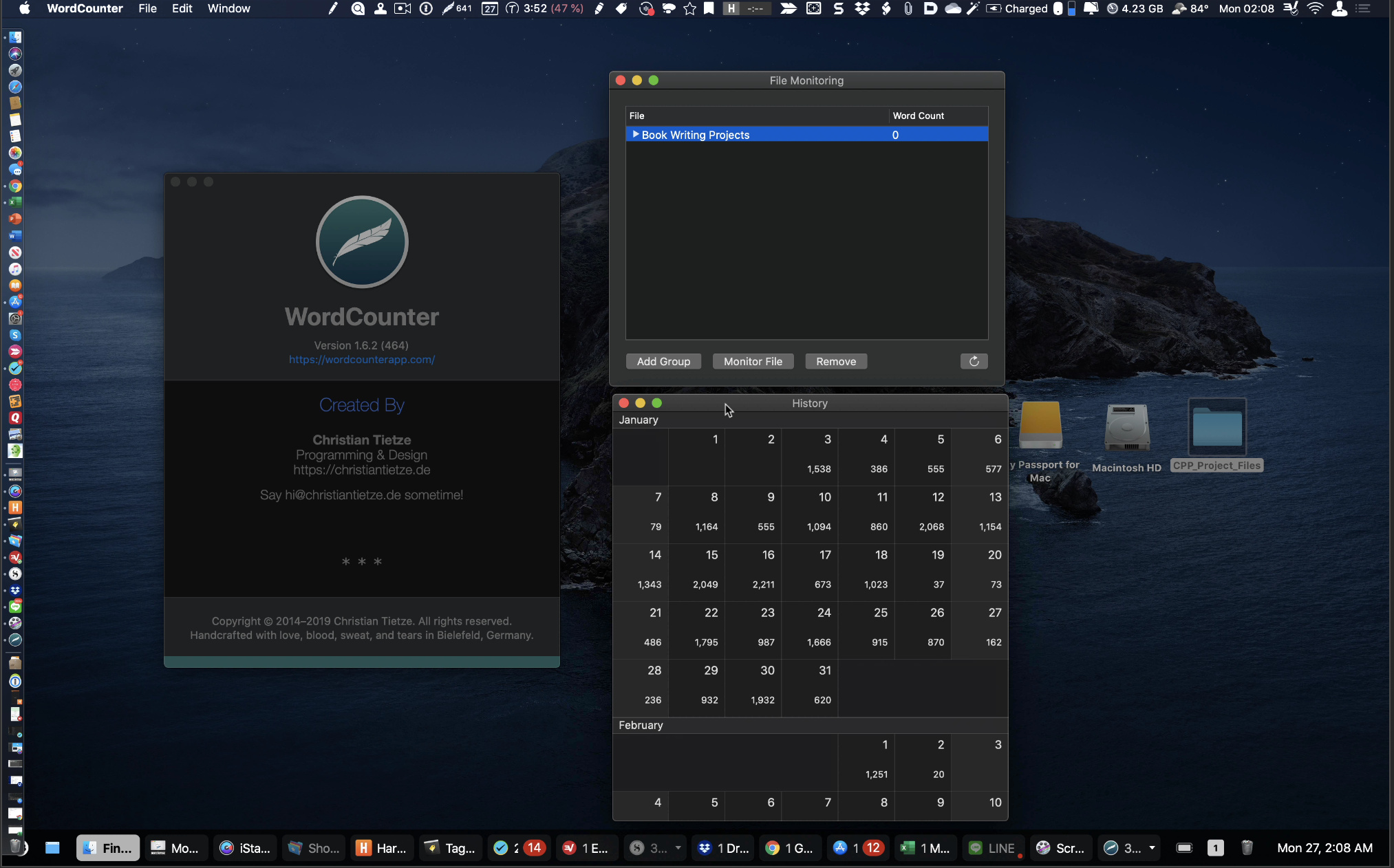Open Word in the left dock

(x=15, y=235)
